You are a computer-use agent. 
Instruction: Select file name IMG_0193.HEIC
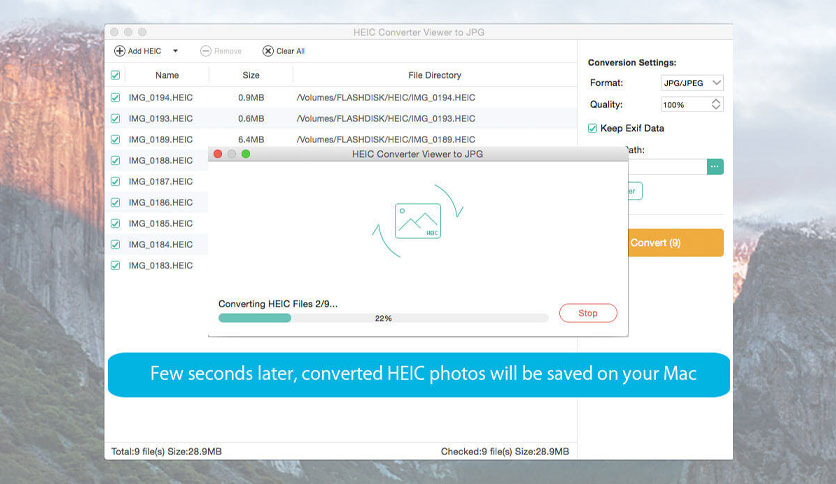tap(160, 118)
